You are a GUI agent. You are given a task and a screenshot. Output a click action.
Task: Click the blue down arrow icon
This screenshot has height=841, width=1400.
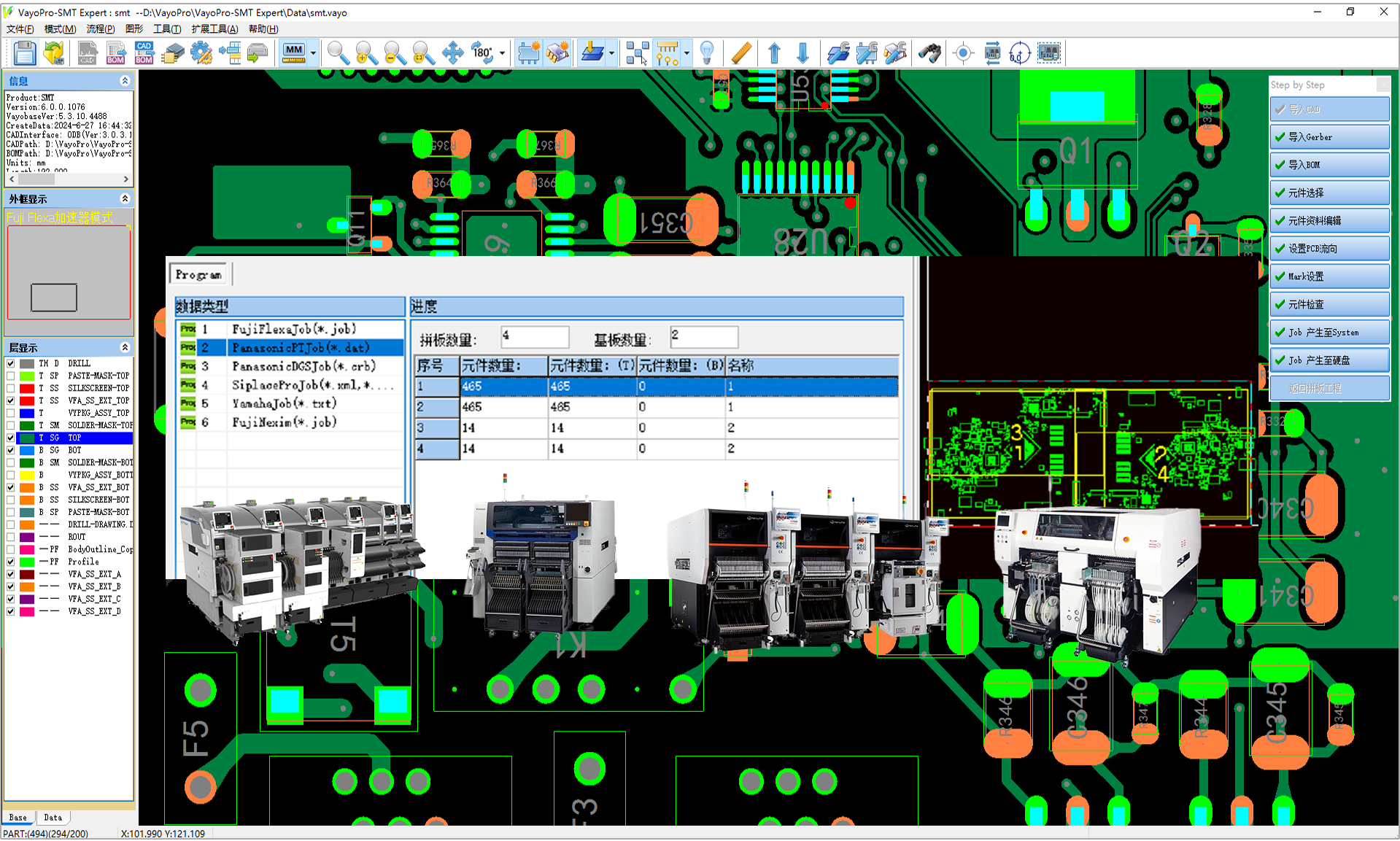click(803, 53)
